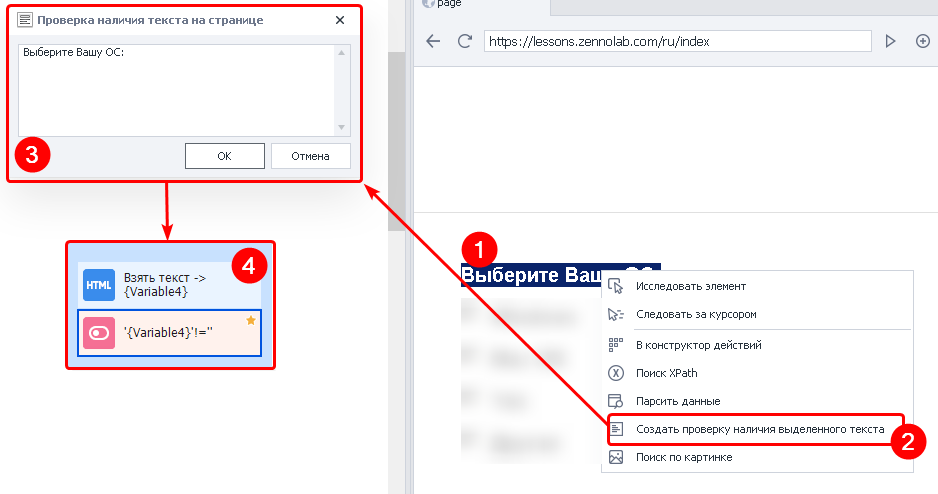Click the yellow star on the condition block

click(251, 320)
